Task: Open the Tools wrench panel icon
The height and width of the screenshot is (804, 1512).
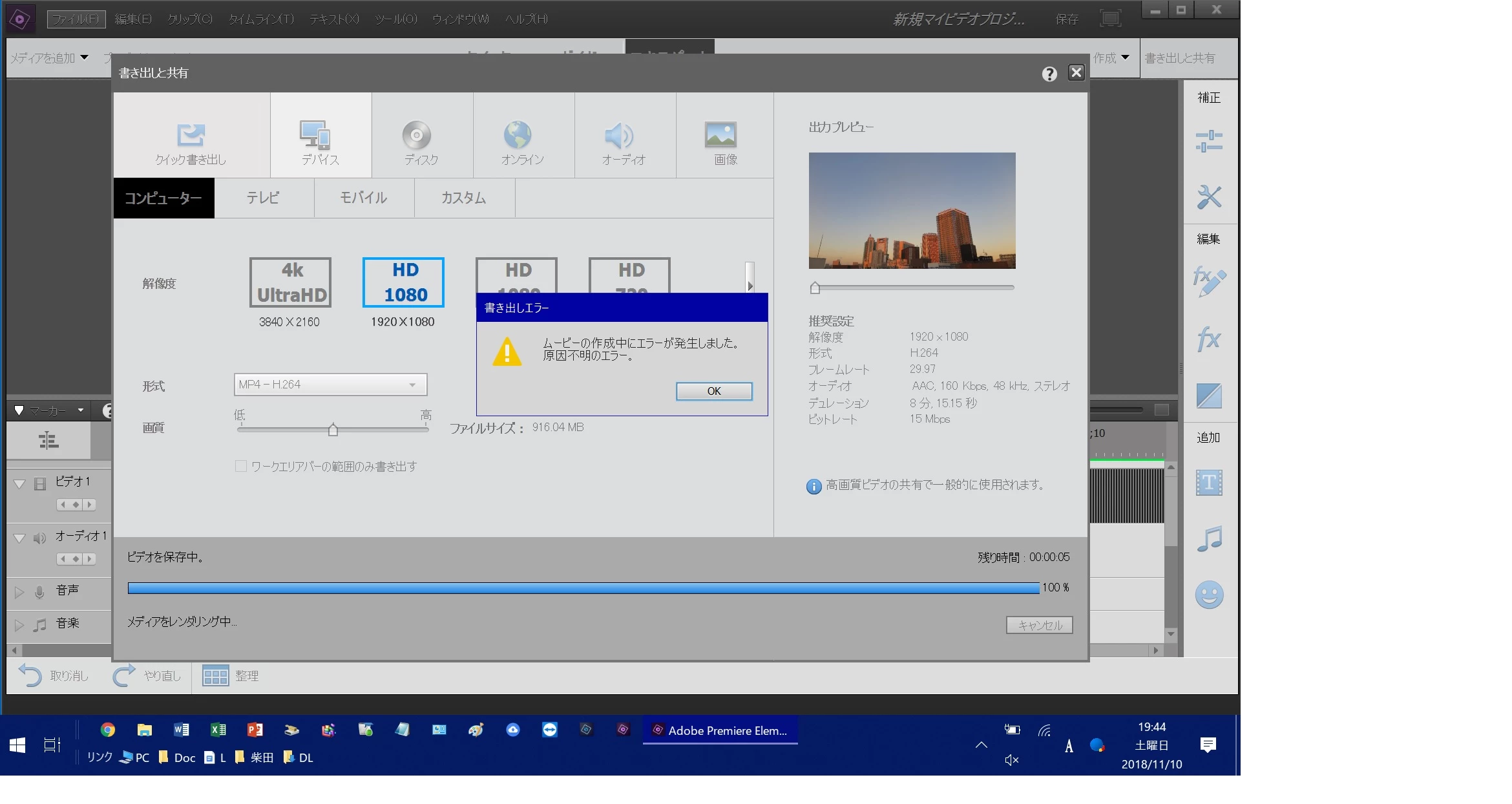Action: [x=1208, y=197]
